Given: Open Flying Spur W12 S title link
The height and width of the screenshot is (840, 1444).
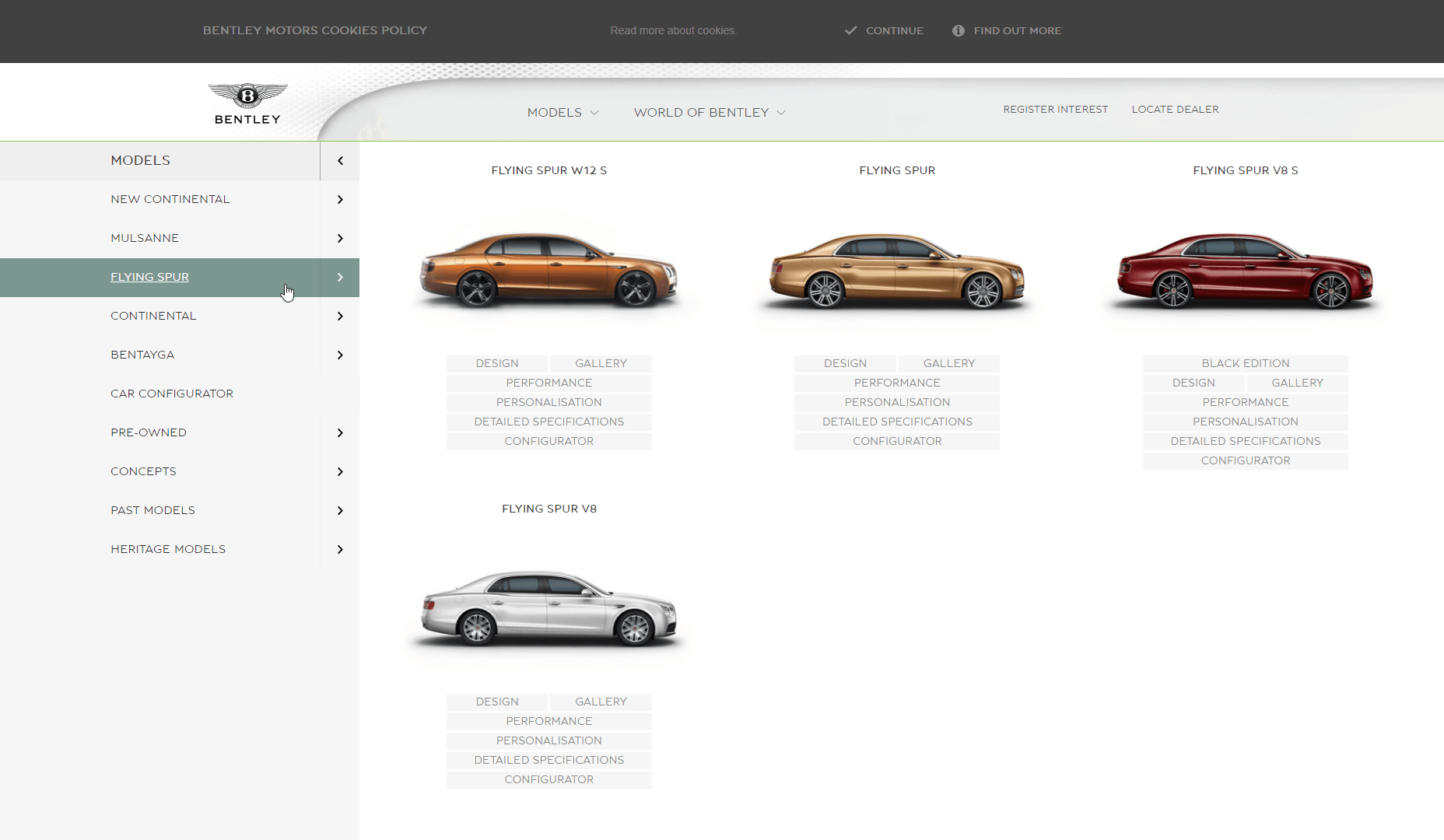Looking at the screenshot, I should pos(549,170).
